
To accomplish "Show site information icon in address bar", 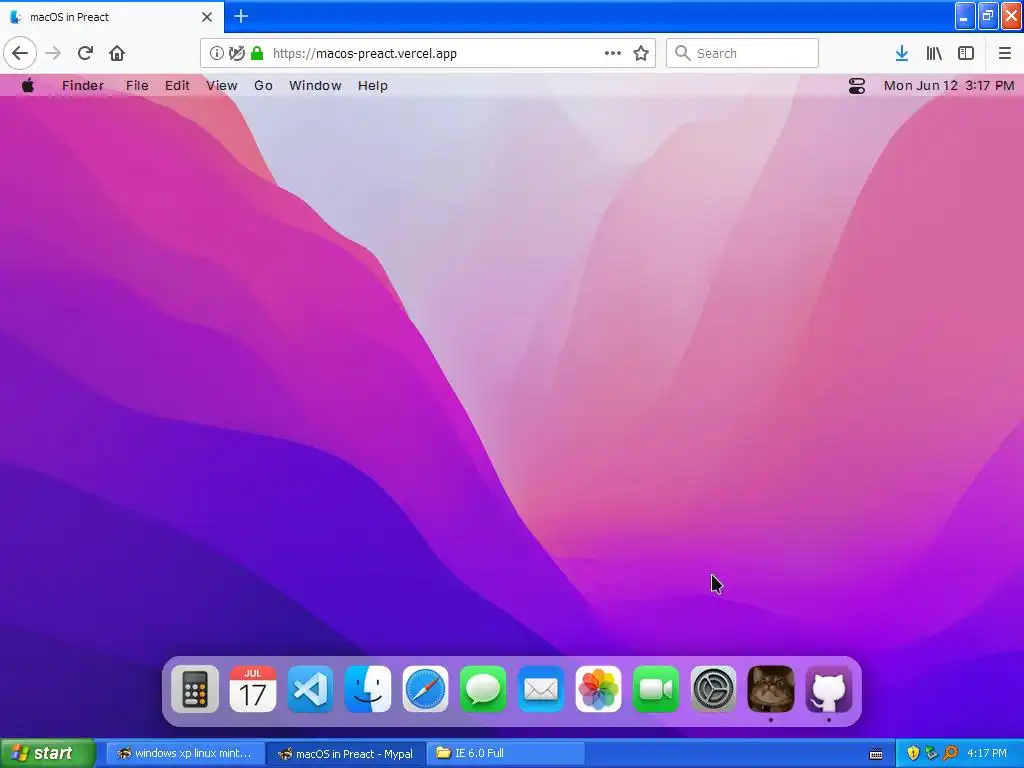I will coord(216,53).
